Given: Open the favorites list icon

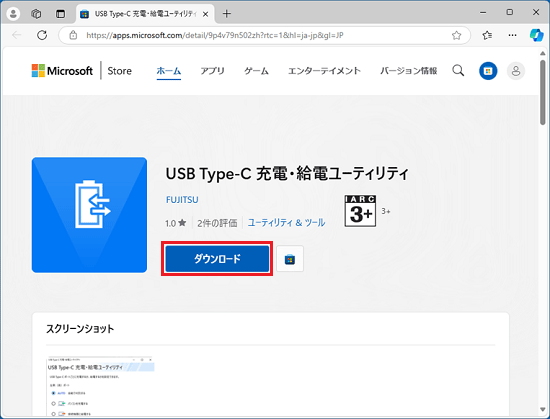Looking at the screenshot, I should click(x=487, y=35).
